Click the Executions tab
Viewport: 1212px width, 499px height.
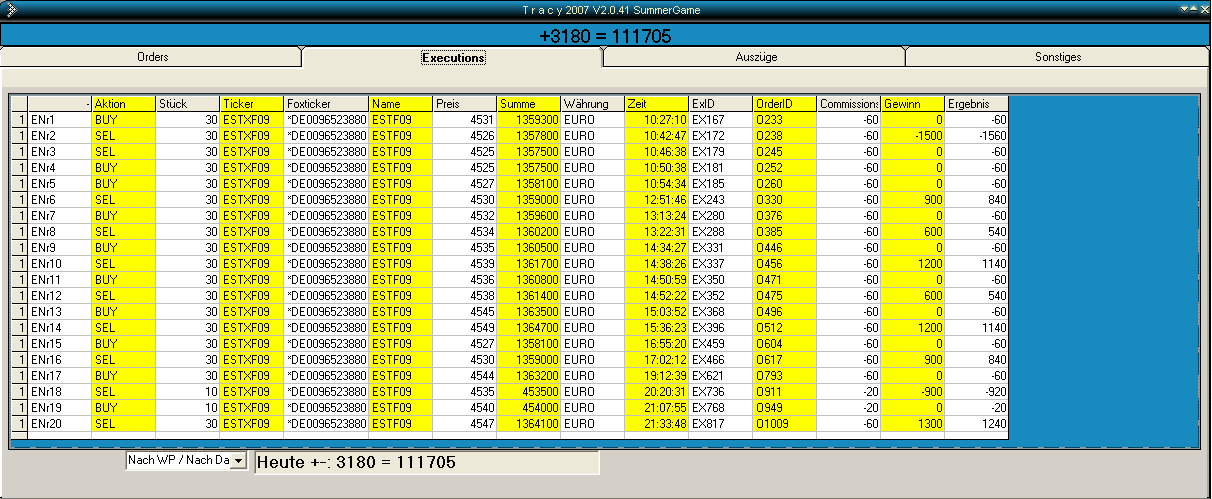(x=453, y=57)
